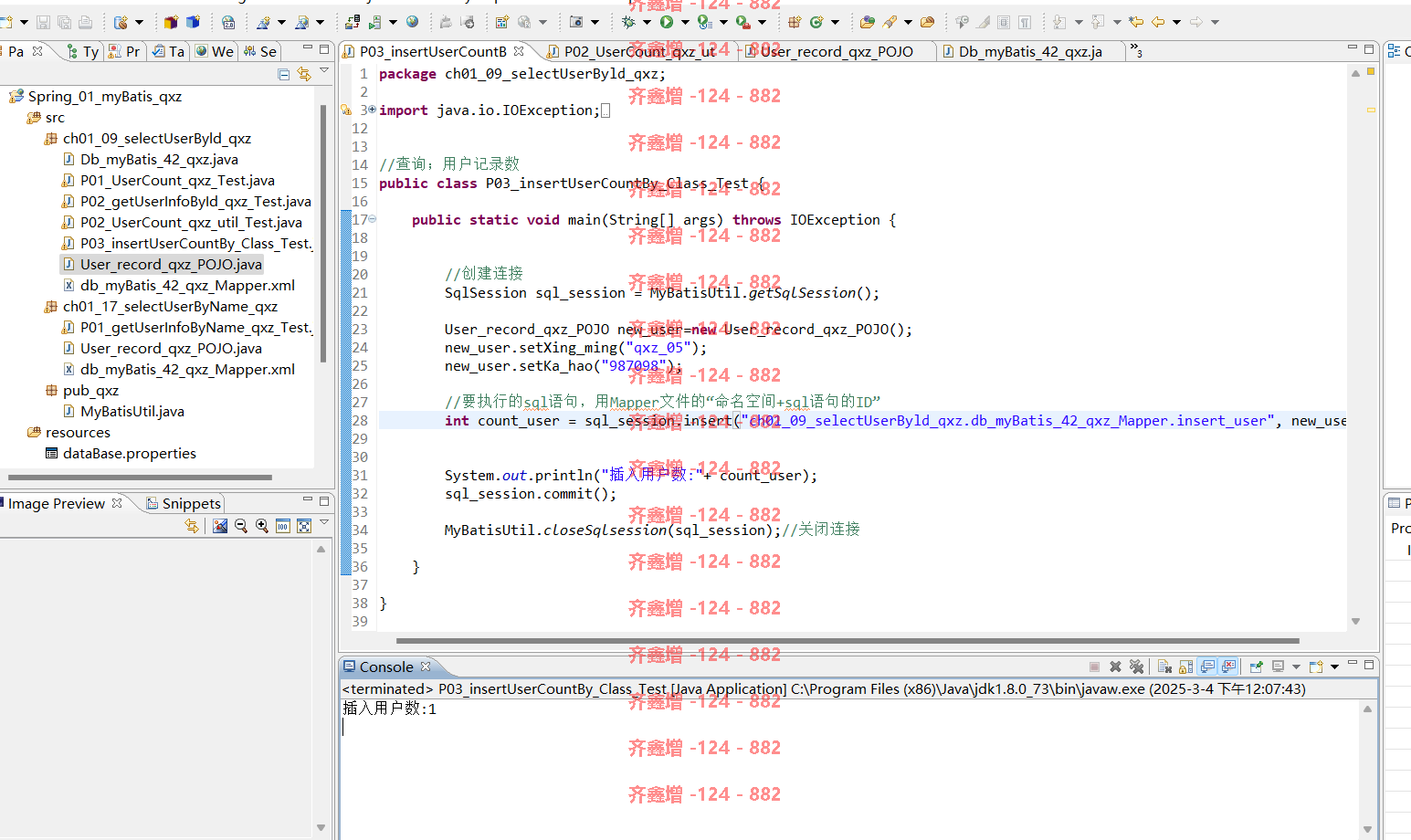Toggle Show Whitespace Characters pilcrow icon
The image size is (1411, 840).
pyautogui.click(x=1025, y=22)
